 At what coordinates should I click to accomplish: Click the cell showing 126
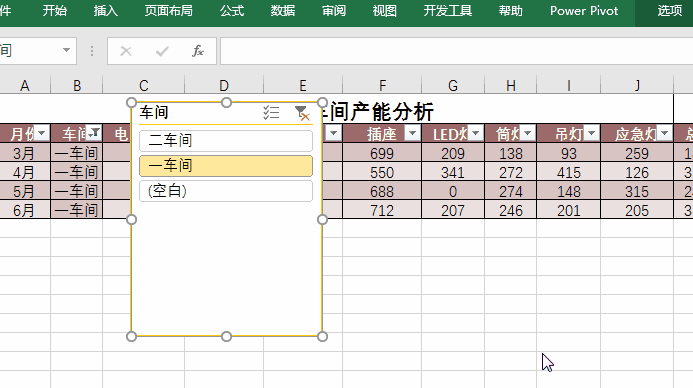pos(637,172)
